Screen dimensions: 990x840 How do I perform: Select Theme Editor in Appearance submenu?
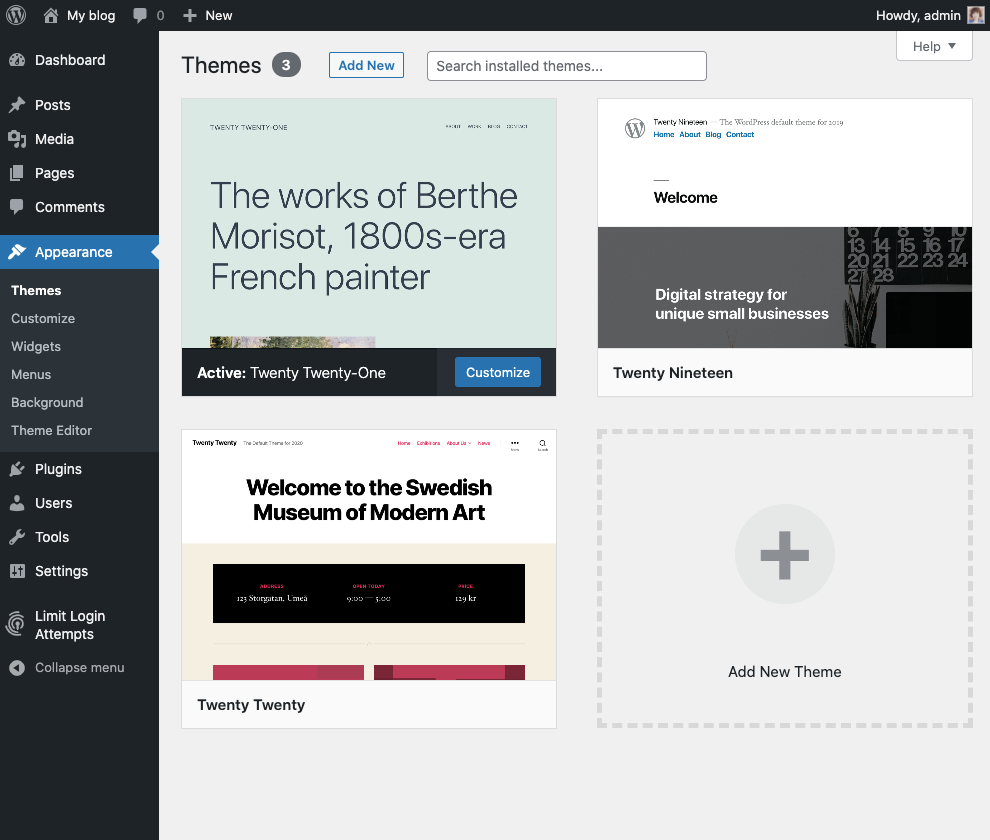[51, 430]
